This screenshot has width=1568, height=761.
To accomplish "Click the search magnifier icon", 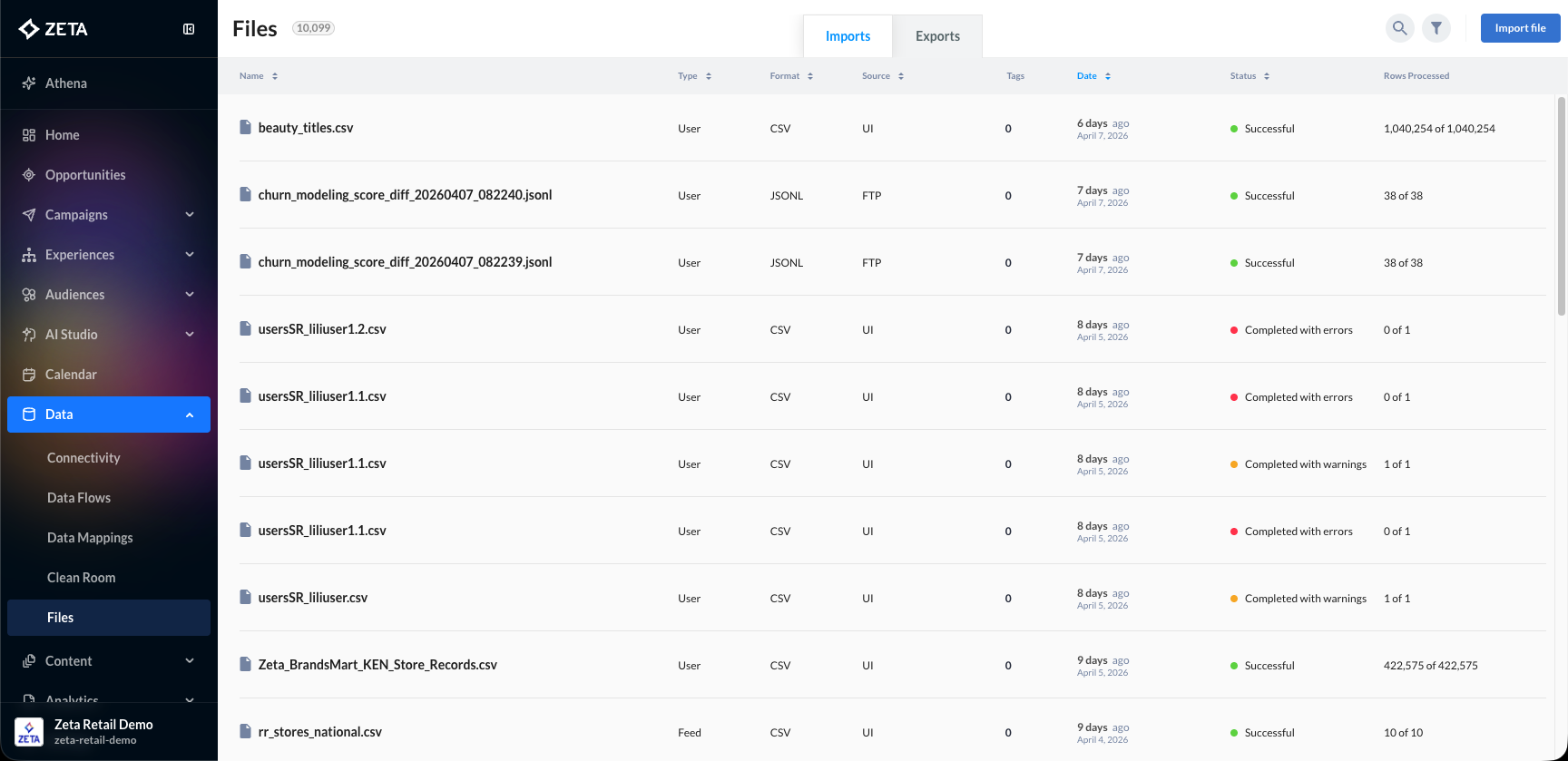I will pyautogui.click(x=1399, y=28).
